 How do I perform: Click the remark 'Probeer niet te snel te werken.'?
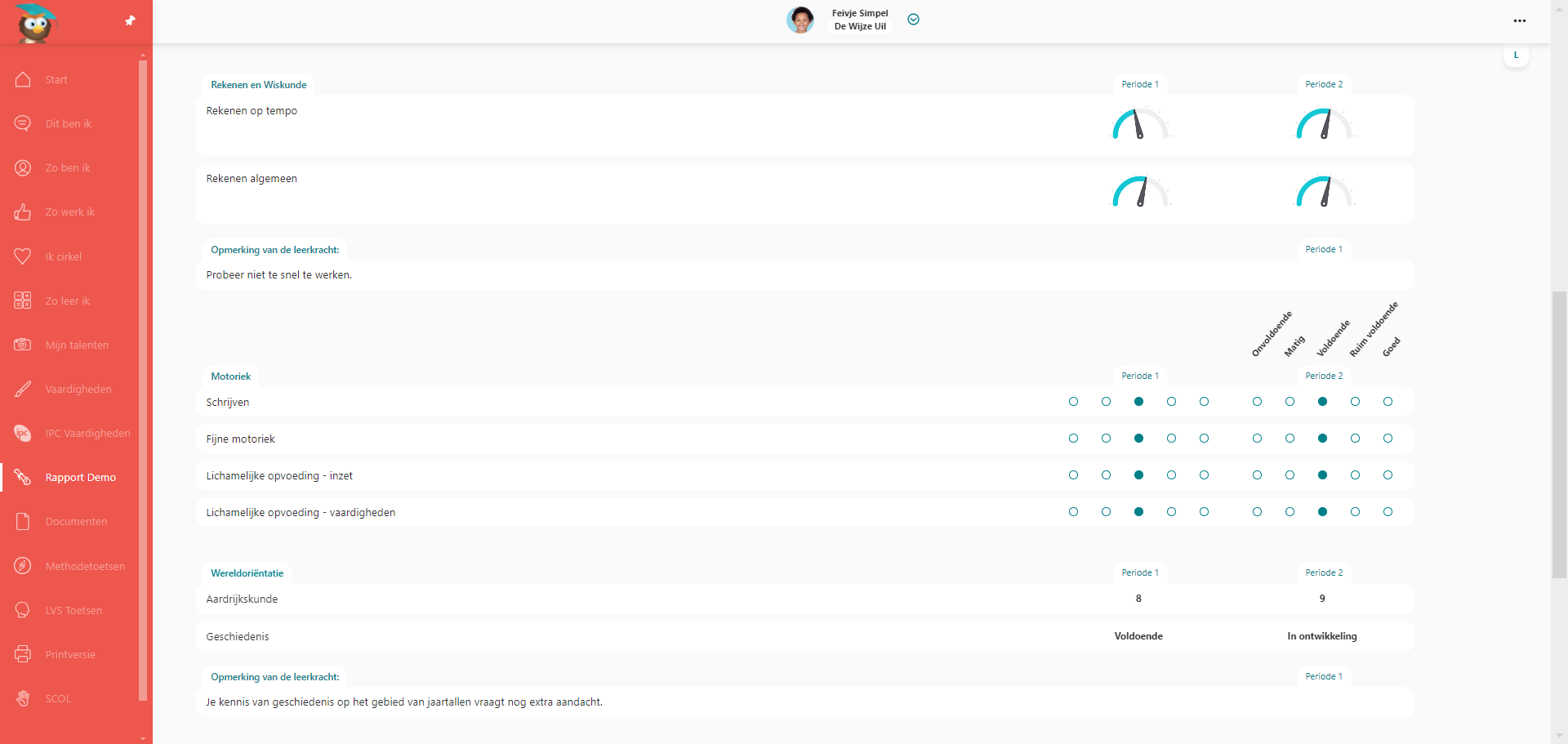[x=279, y=275]
